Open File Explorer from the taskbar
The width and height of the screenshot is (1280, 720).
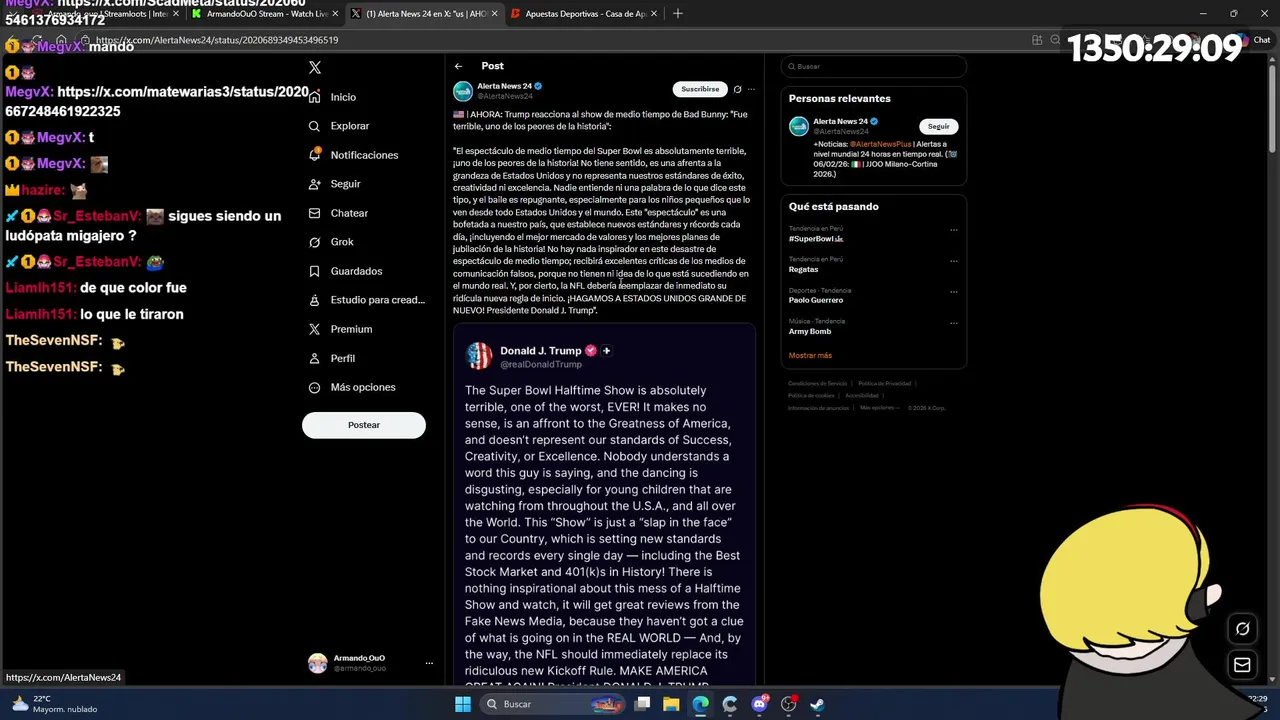click(671, 704)
